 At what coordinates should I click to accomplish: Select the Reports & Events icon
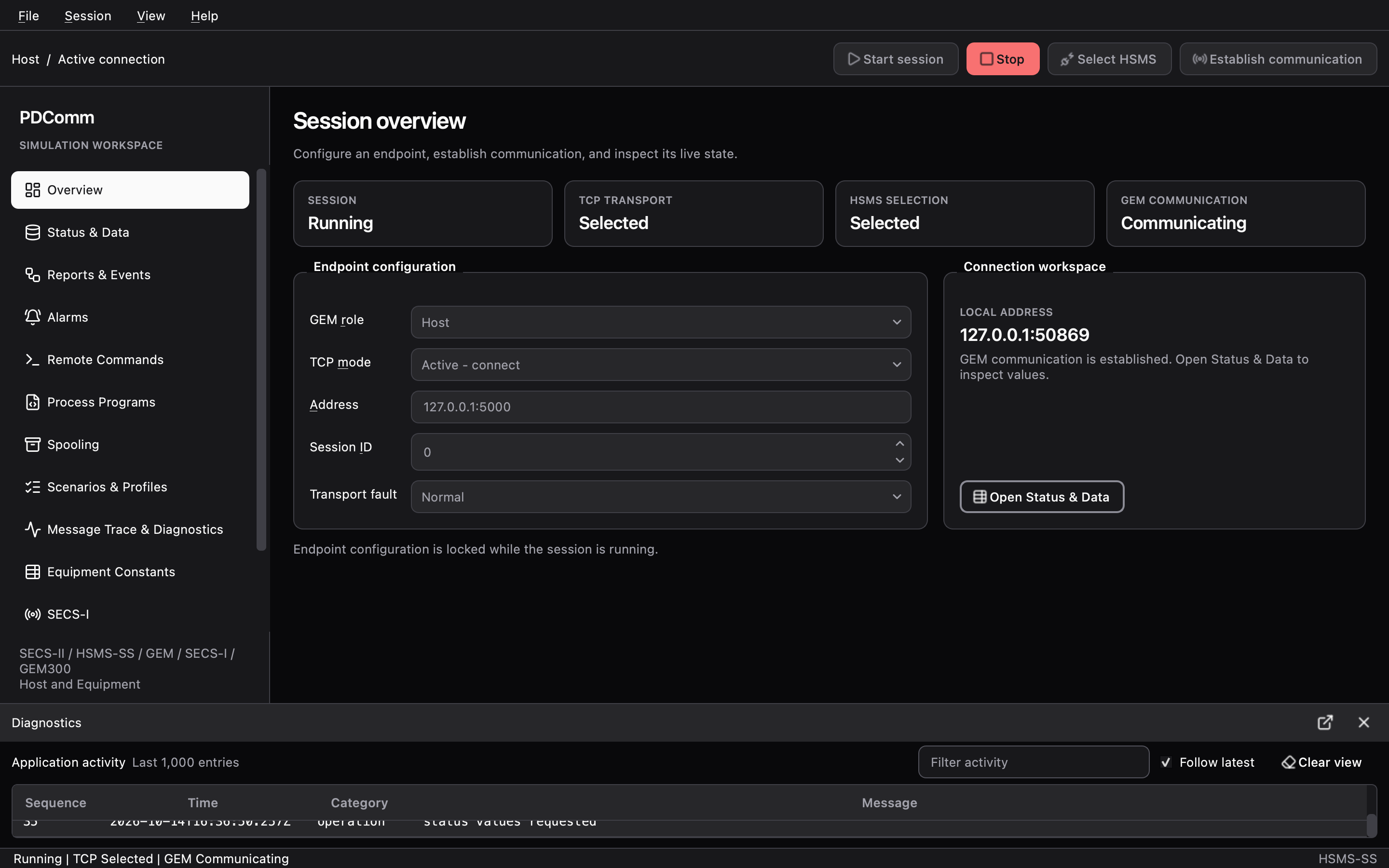click(x=33, y=275)
